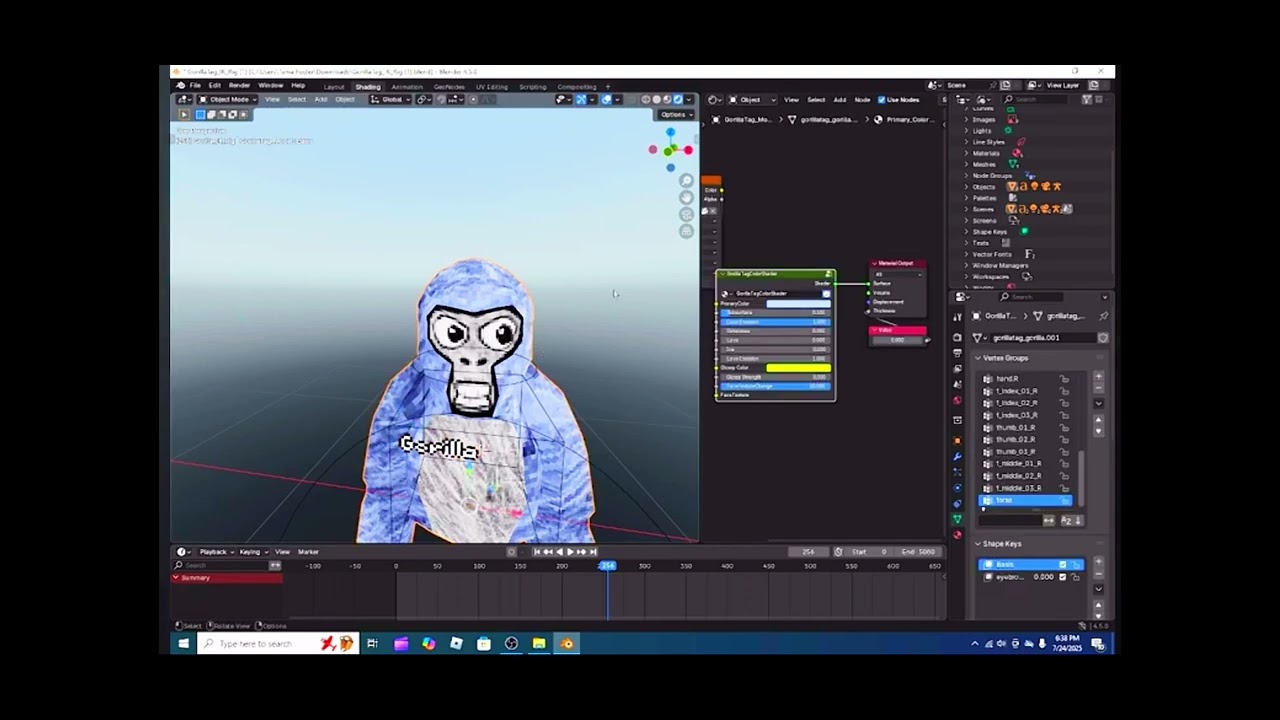The height and width of the screenshot is (720, 1280).
Task: Open the Tool properties tab icon
Action: pyautogui.click(x=957, y=316)
